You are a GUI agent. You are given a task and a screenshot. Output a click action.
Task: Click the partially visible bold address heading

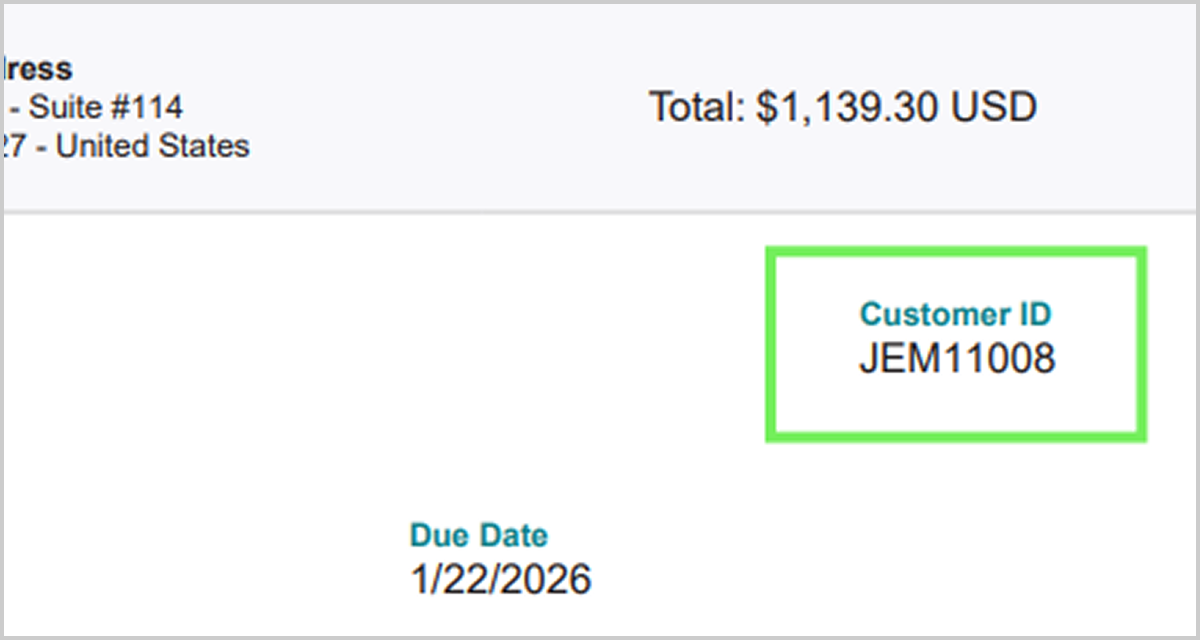[38, 68]
